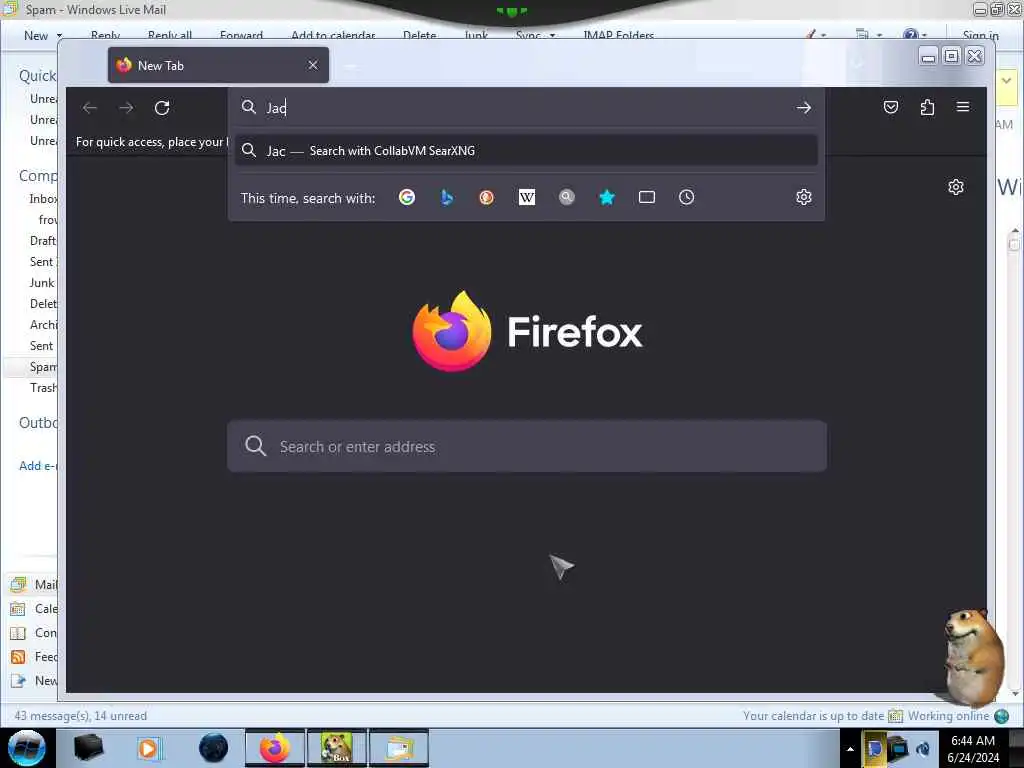Open Calendar view in Live Mail sidebar
1024x768 pixels.
[34, 609]
